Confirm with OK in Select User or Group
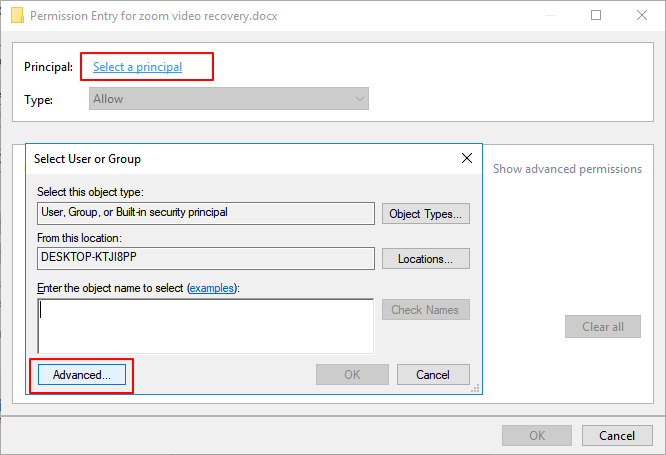666x455 pixels. click(x=352, y=375)
